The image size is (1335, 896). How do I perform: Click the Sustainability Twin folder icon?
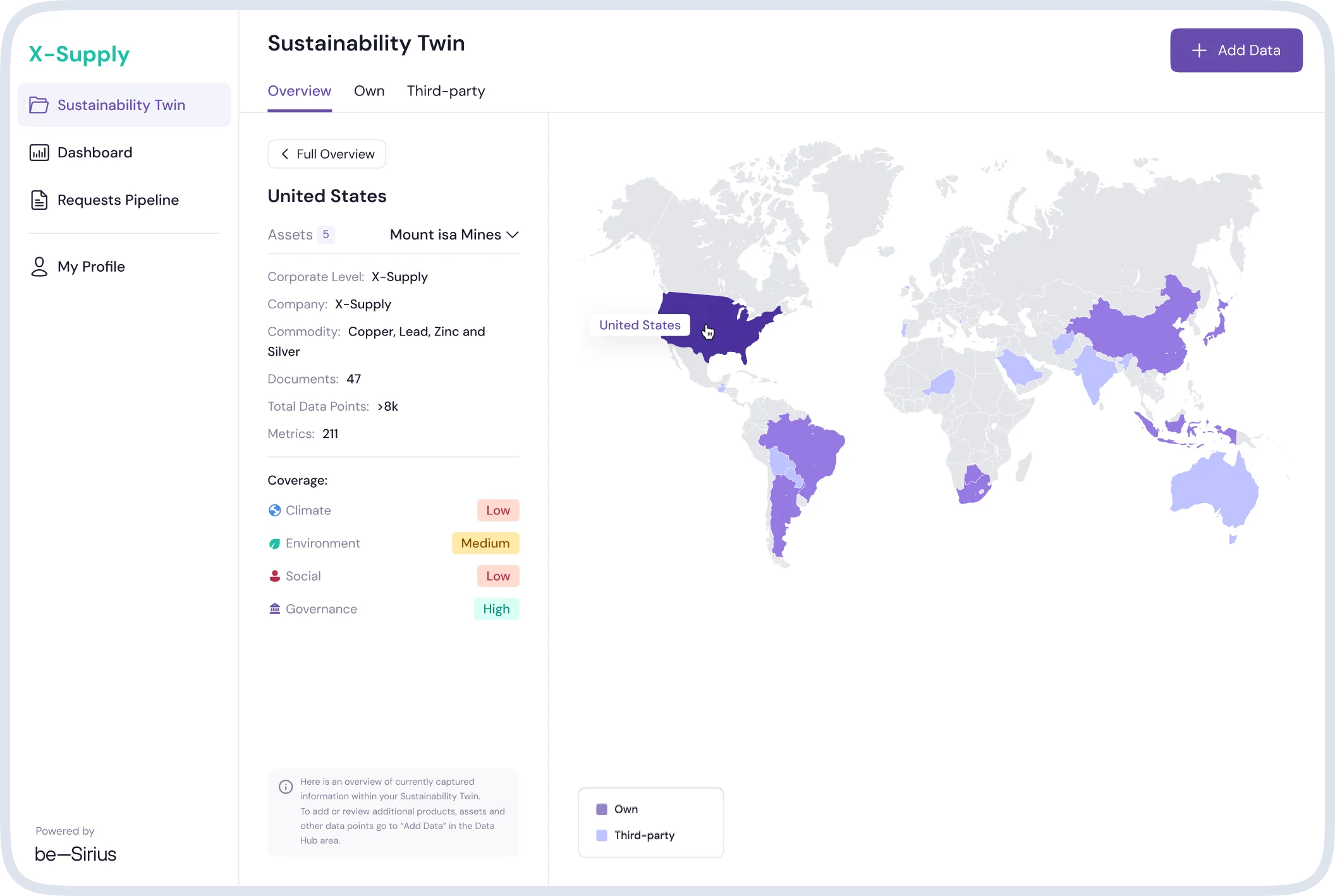39,105
